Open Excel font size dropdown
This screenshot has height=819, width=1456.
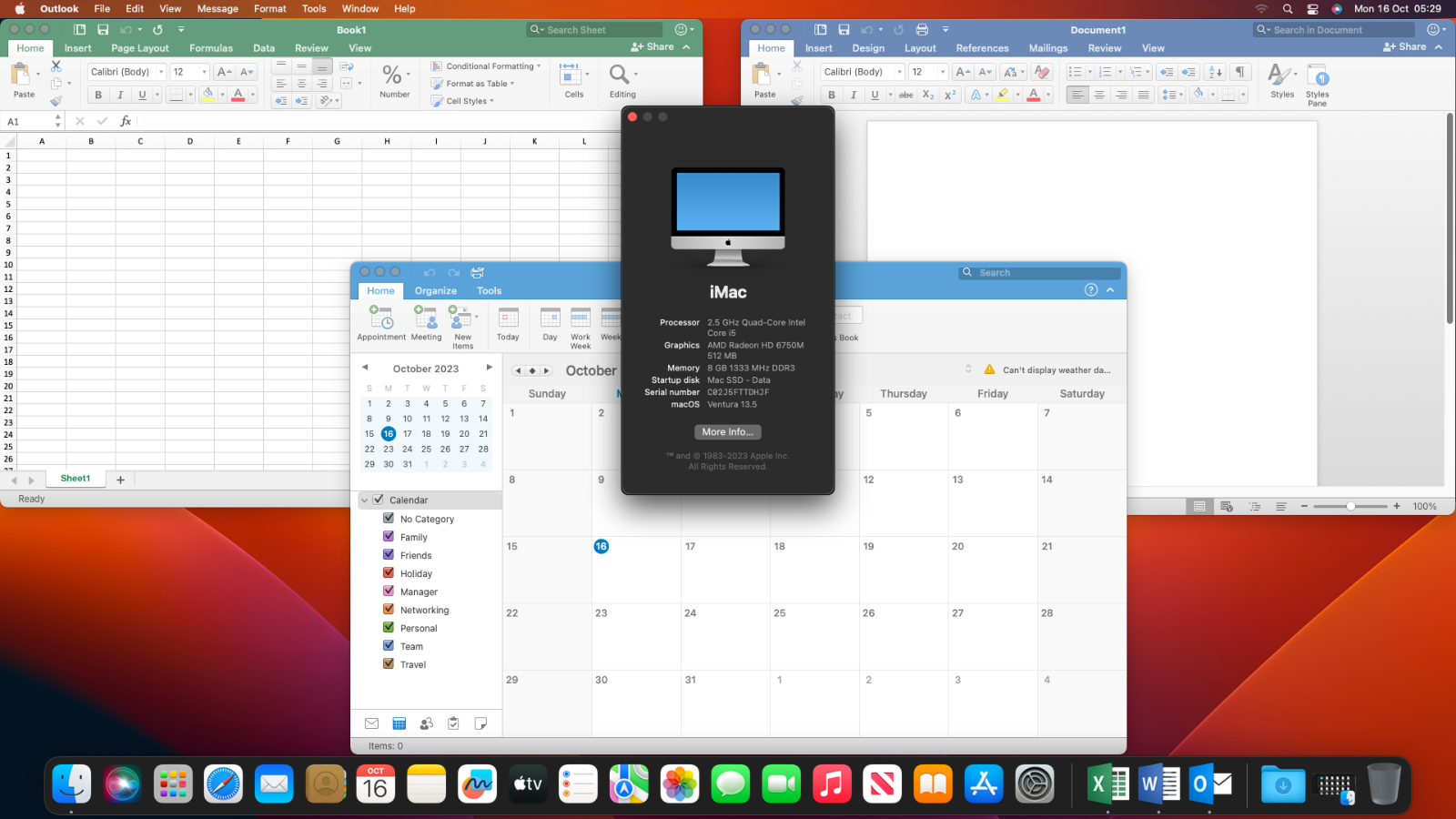click(204, 72)
